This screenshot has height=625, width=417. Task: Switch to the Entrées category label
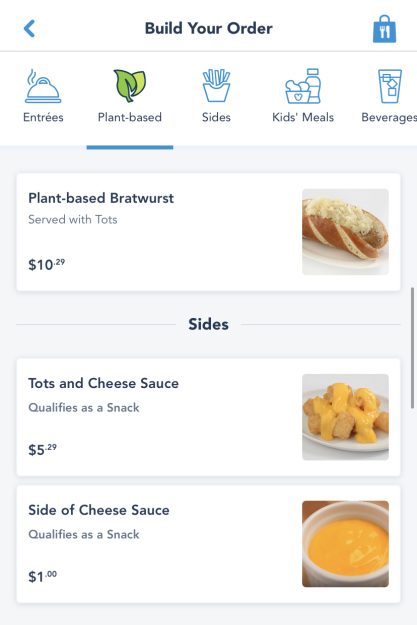click(x=43, y=117)
